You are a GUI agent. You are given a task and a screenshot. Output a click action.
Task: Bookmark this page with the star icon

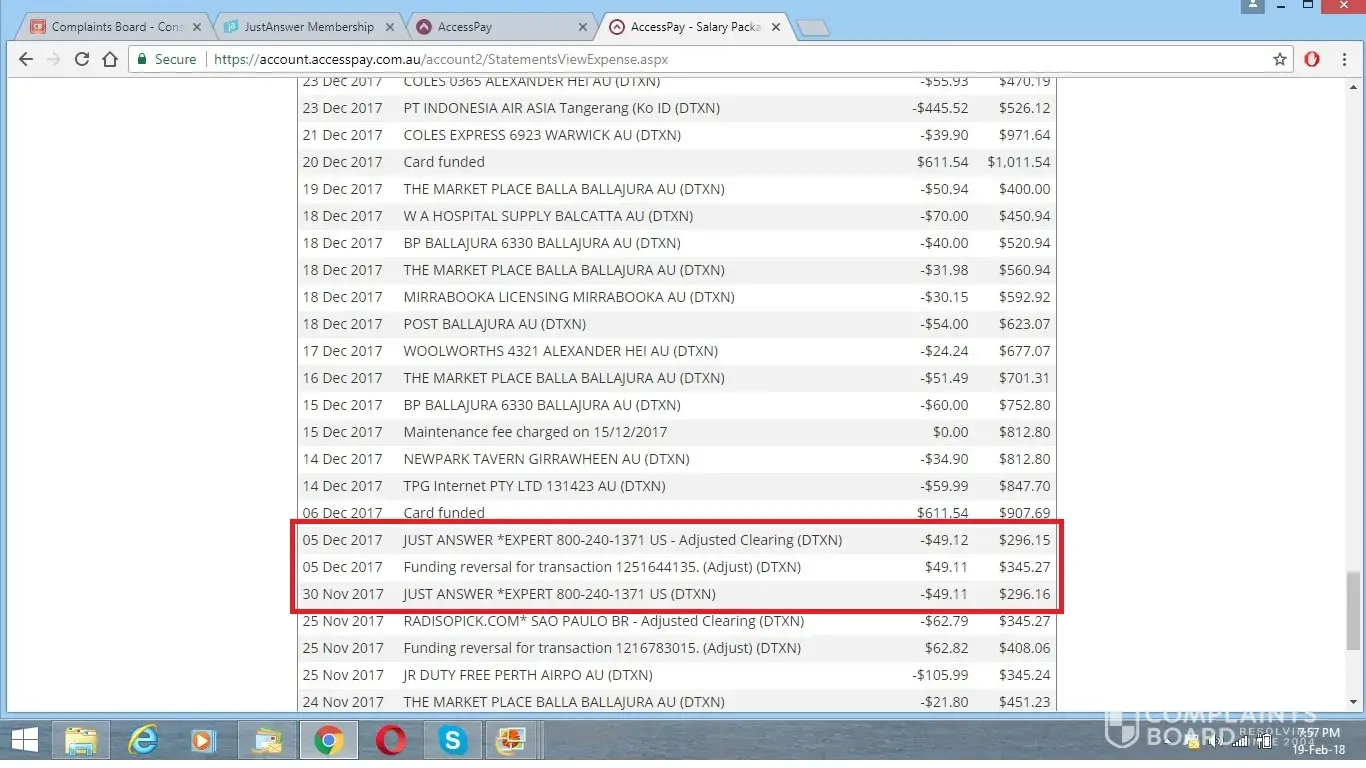click(x=1280, y=59)
